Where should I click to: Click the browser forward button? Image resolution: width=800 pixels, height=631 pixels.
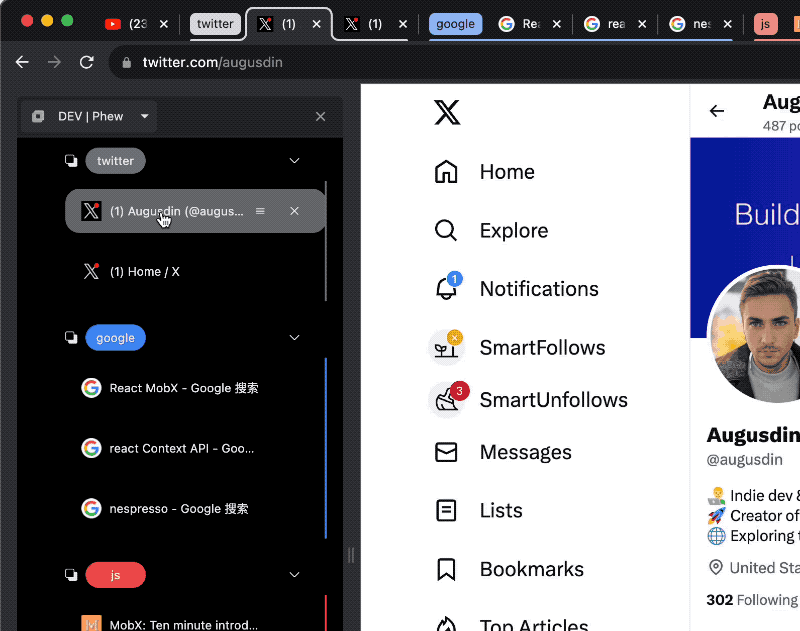[54, 62]
